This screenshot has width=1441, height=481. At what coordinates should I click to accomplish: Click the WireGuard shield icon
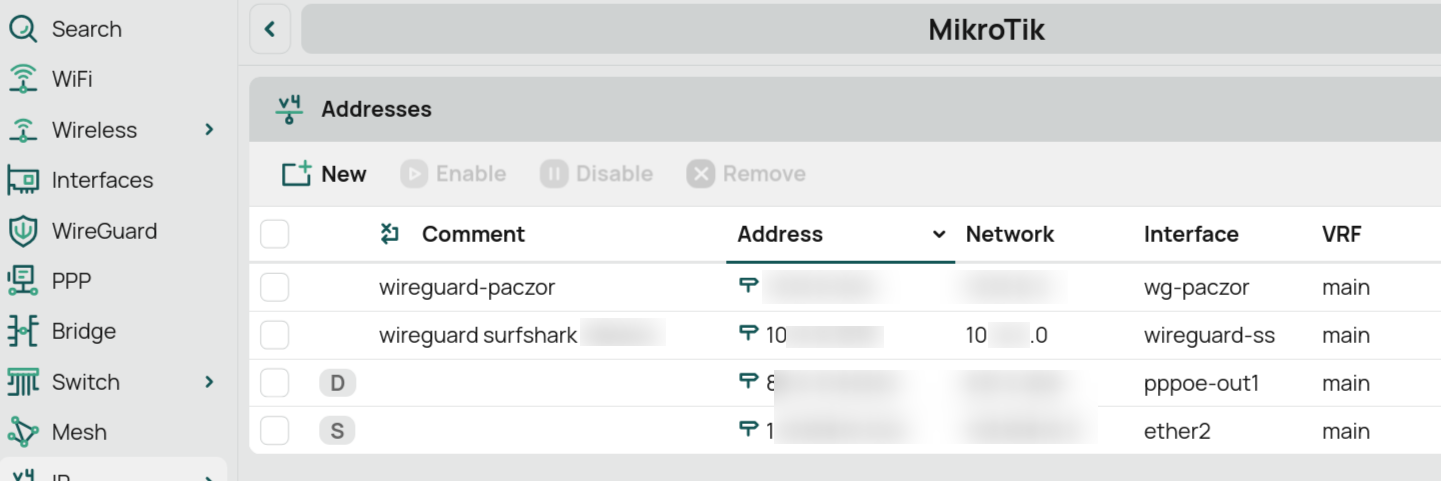23,231
